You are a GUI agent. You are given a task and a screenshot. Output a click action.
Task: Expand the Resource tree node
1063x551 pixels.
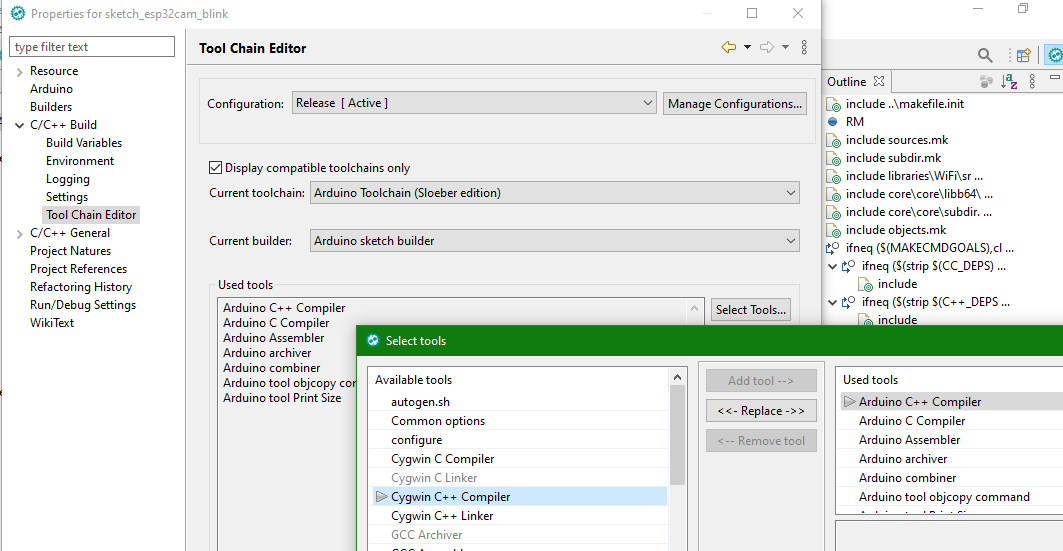pos(20,71)
